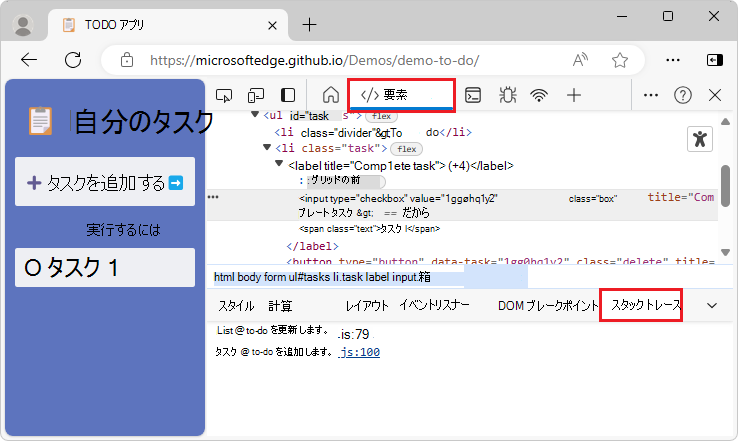Open DevTools help question mark icon

pos(682,95)
